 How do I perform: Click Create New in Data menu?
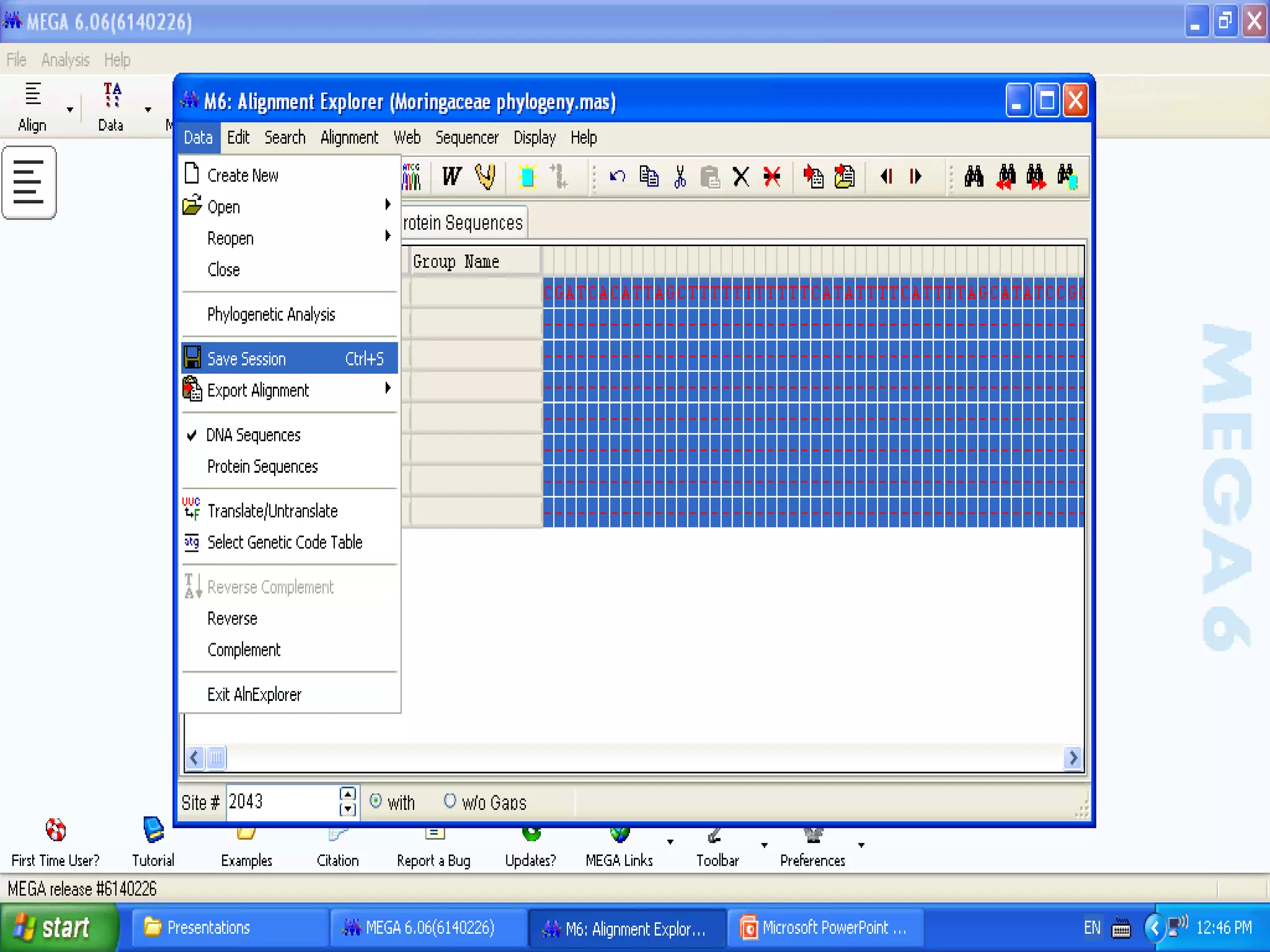point(290,175)
